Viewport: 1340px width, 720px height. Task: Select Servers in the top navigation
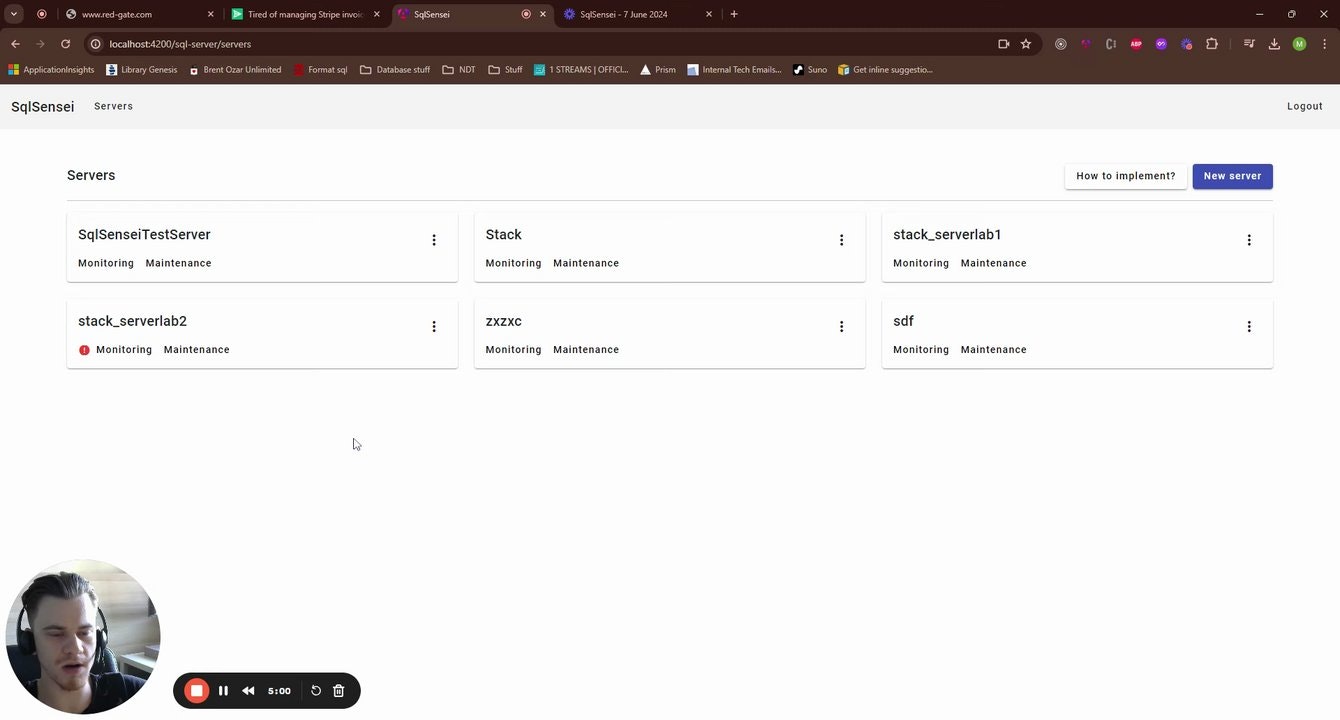point(112,106)
